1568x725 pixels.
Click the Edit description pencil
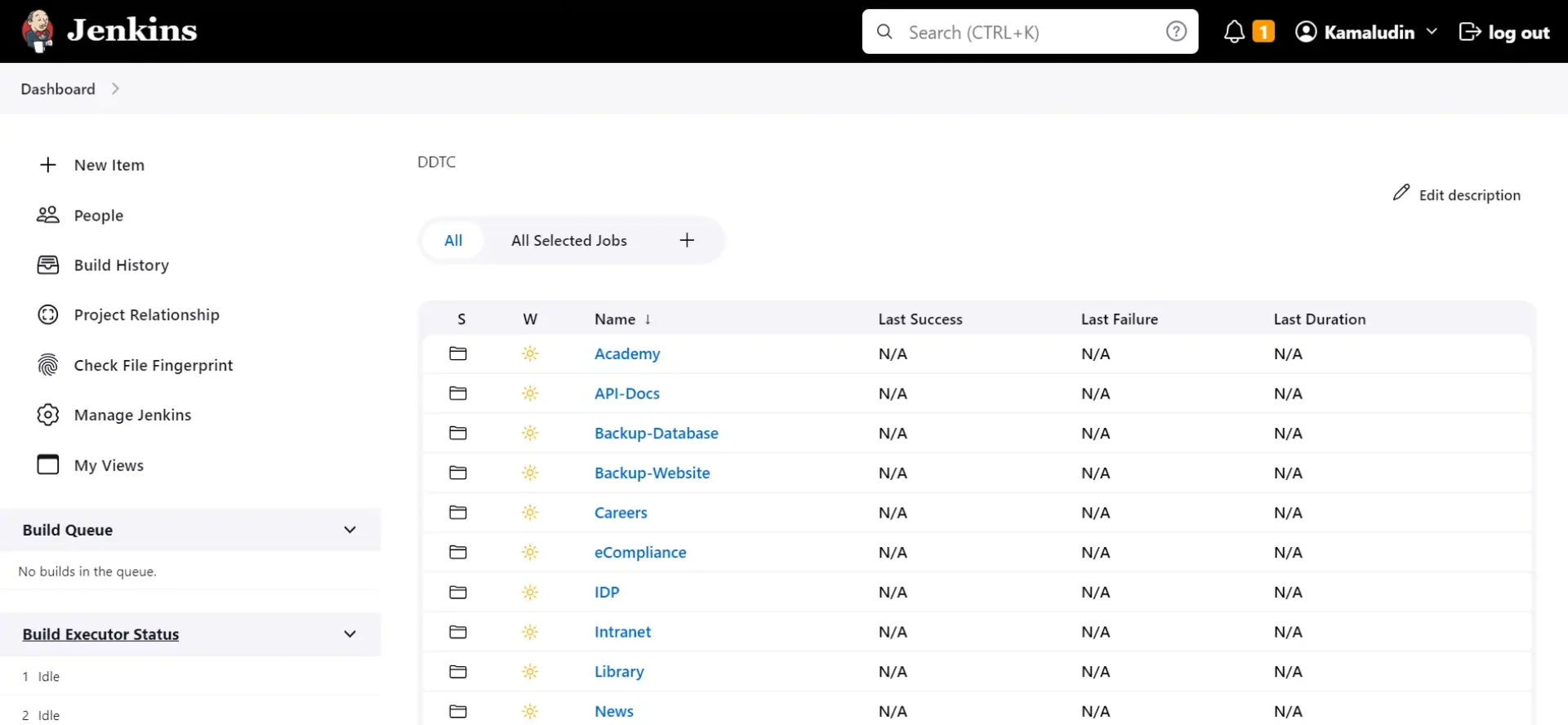point(1401,193)
